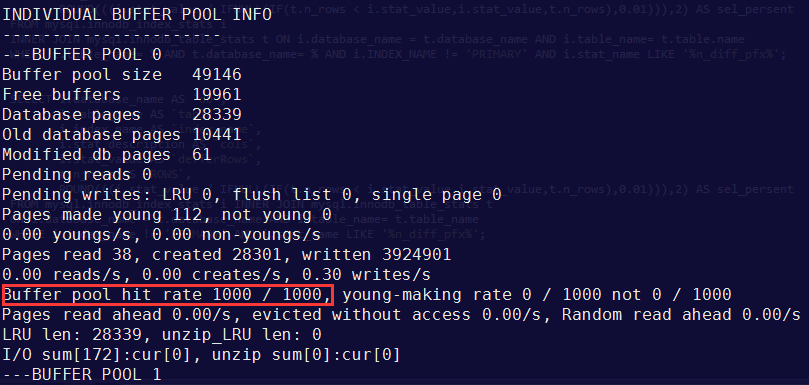
Task: Click the Random read ahead 0.00/s text
Action: click(x=682, y=315)
